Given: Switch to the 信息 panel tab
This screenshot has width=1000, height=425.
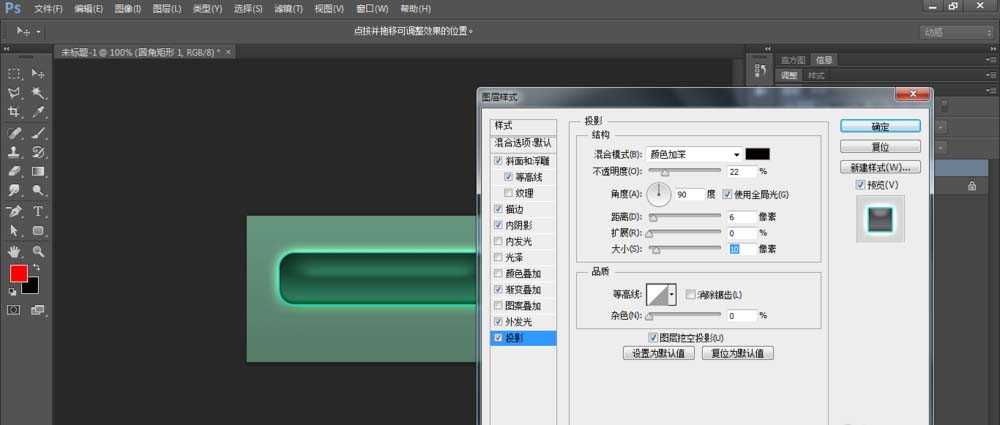Looking at the screenshot, I should click(x=822, y=60).
